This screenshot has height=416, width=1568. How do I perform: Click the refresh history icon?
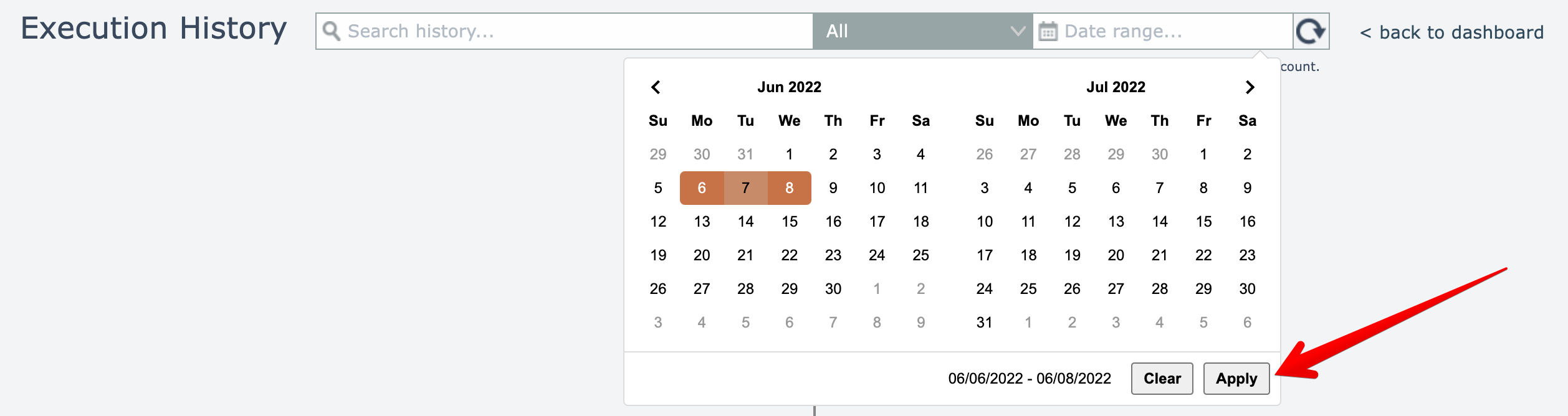coord(1311,31)
